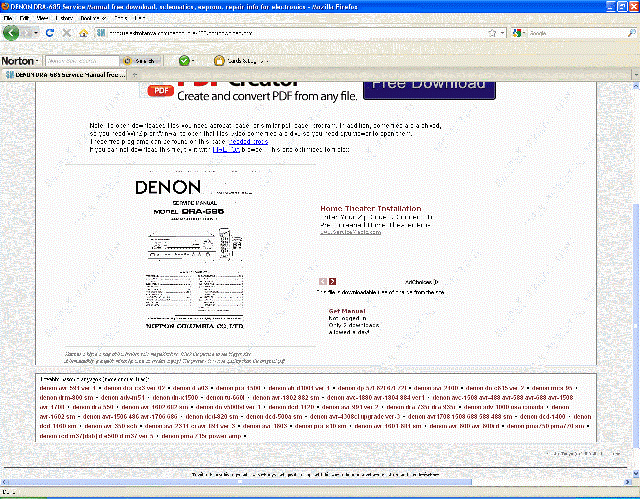Open the Tools menu
Image resolution: width=640 pixels, height=499 pixels.
point(121,18)
